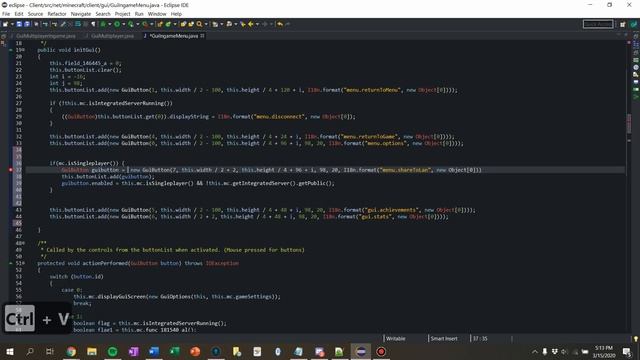Collapse the Javadoc comment at line 48
640x360 pixels.
(24, 243)
